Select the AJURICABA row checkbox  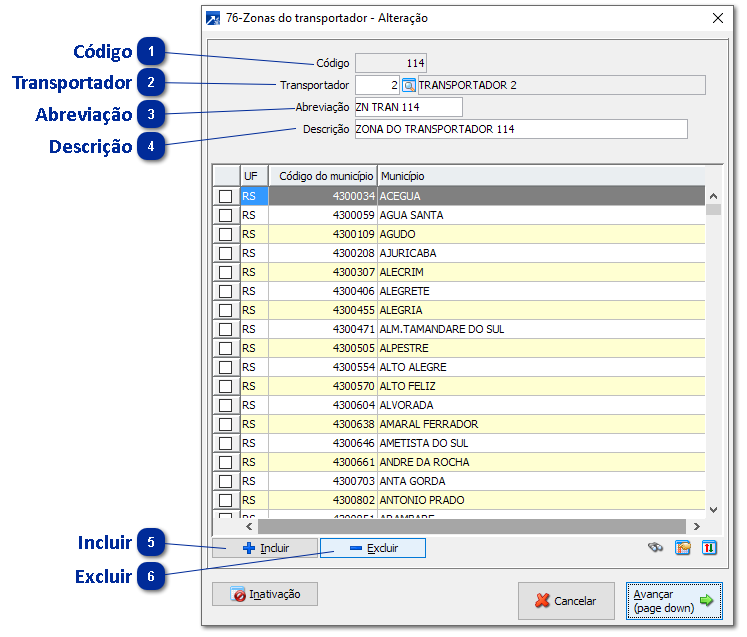click(x=225, y=253)
